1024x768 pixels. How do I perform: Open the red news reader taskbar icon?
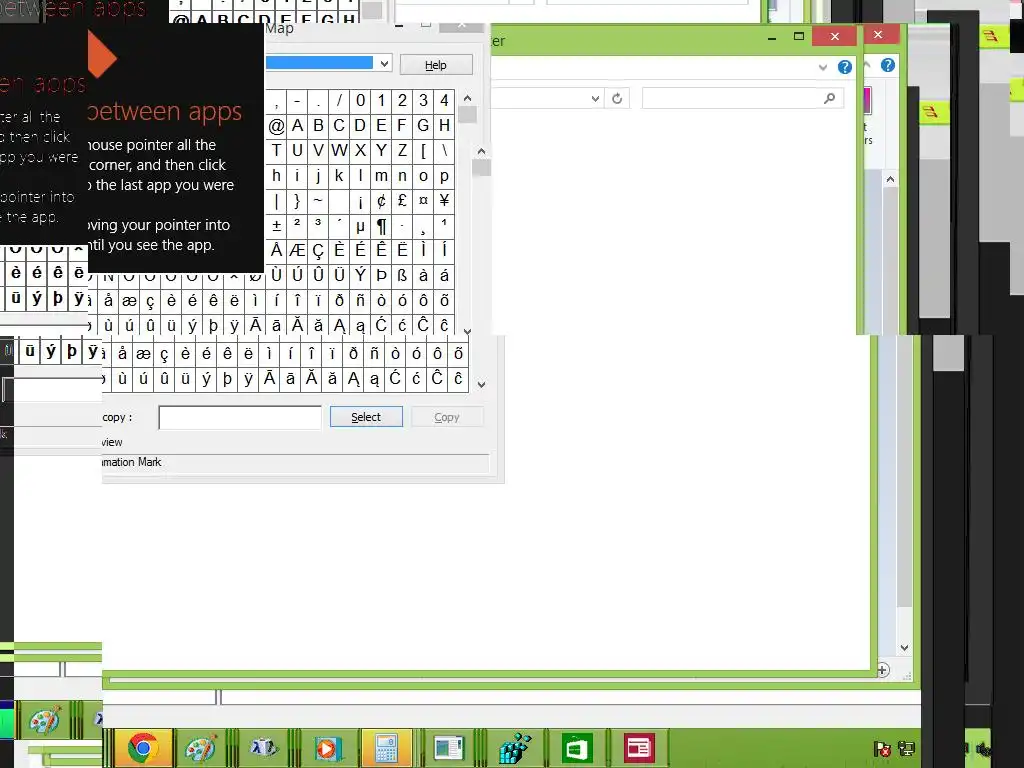(x=639, y=748)
